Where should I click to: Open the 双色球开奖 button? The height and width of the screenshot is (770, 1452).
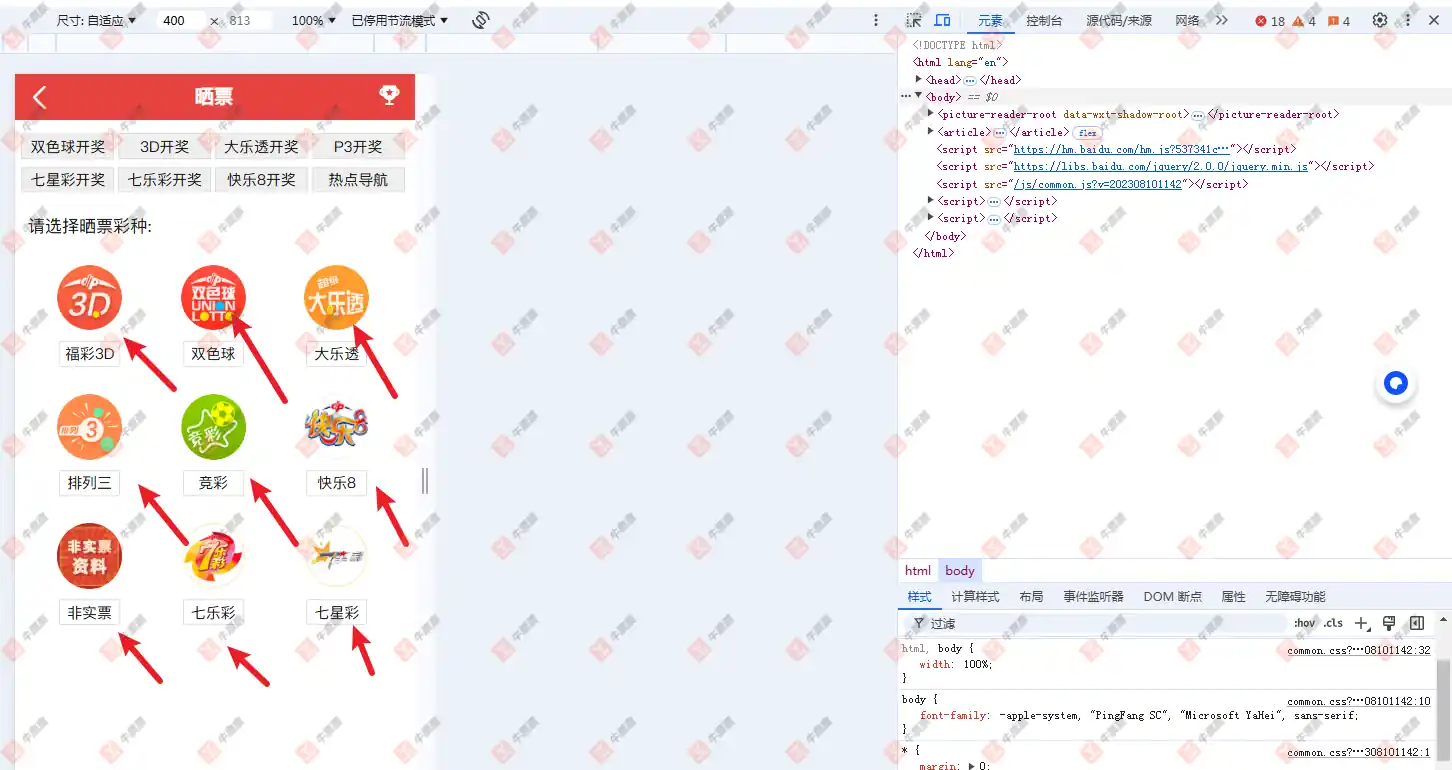67,147
